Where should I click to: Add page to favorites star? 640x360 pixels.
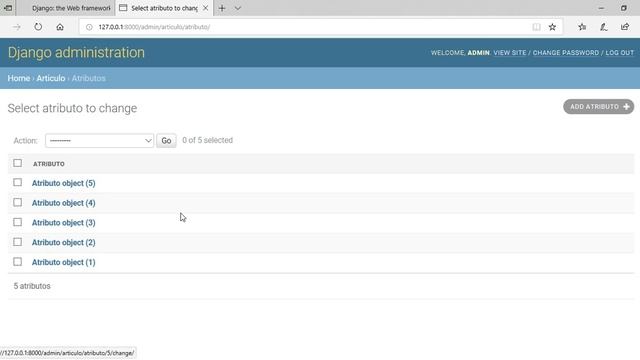552,27
